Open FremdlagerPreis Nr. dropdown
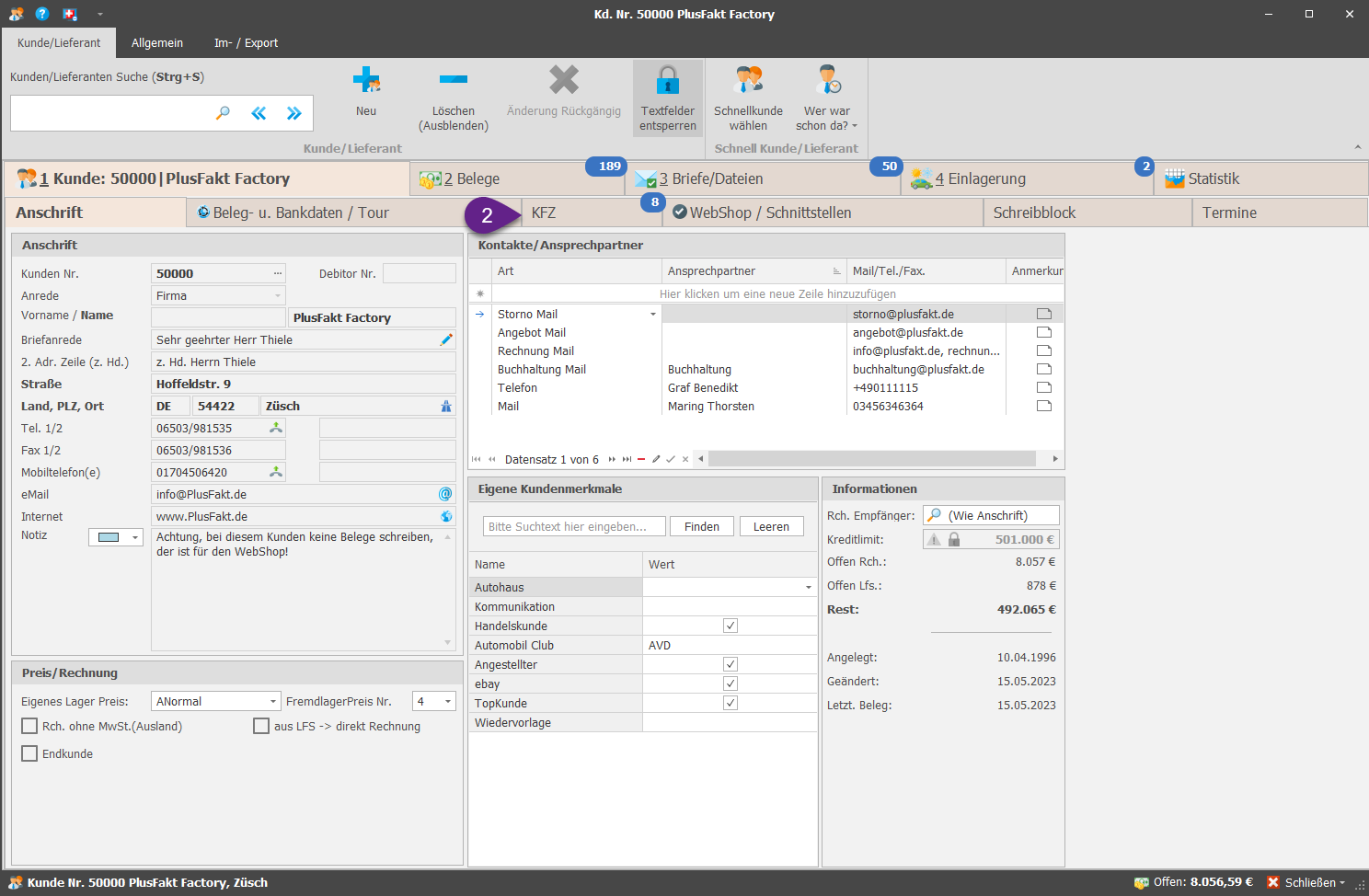The image size is (1369, 896). pyautogui.click(x=448, y=701)
